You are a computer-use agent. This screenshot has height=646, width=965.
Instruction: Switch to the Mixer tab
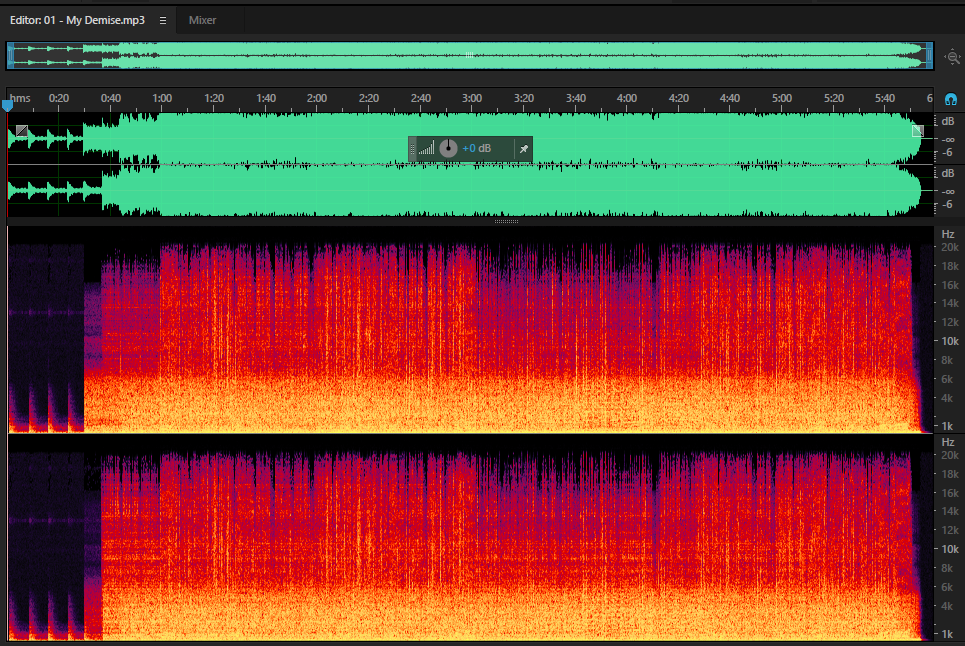click(x=202, y=20)
